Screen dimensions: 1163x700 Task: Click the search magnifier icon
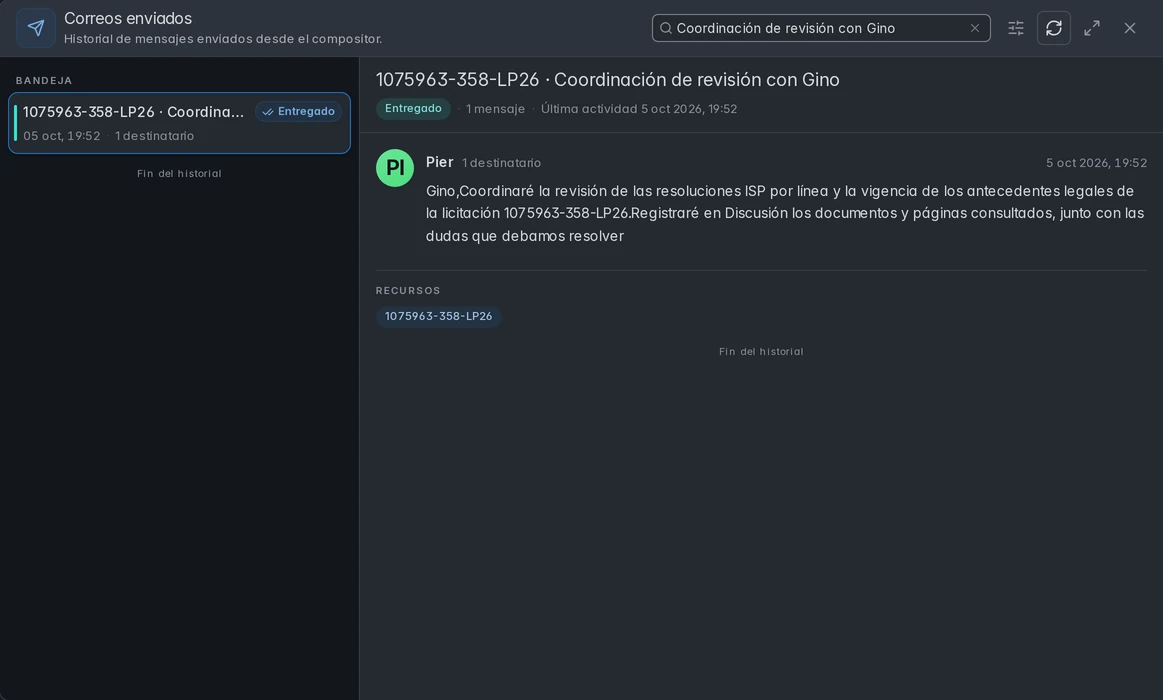(665, 28)
